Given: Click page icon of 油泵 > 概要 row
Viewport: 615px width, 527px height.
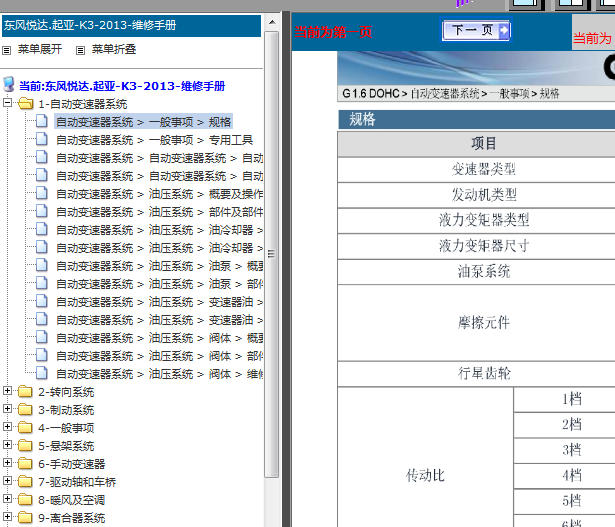Looking at the screenshot, I should (x=42, y=265).
